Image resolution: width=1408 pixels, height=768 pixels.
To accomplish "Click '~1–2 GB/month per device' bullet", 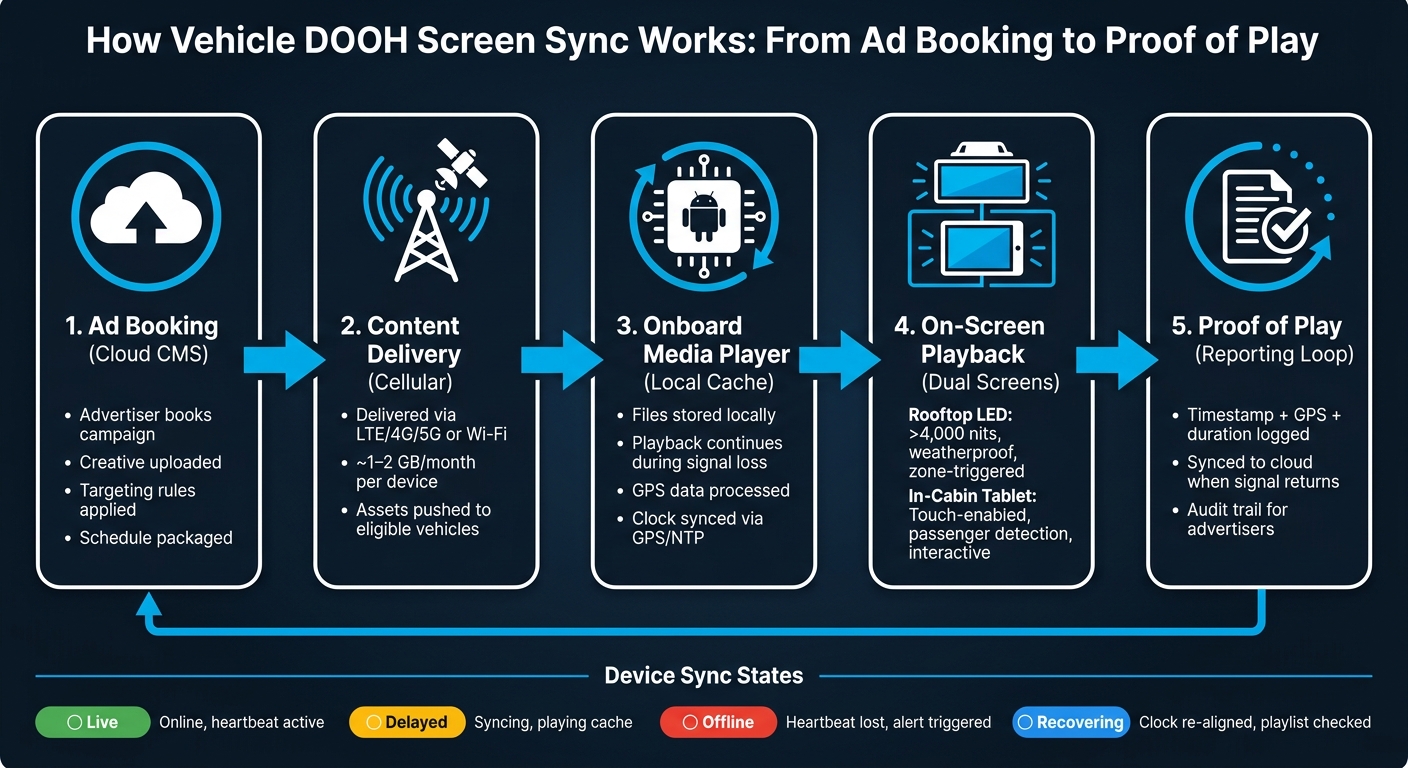I will click(416, 472).
